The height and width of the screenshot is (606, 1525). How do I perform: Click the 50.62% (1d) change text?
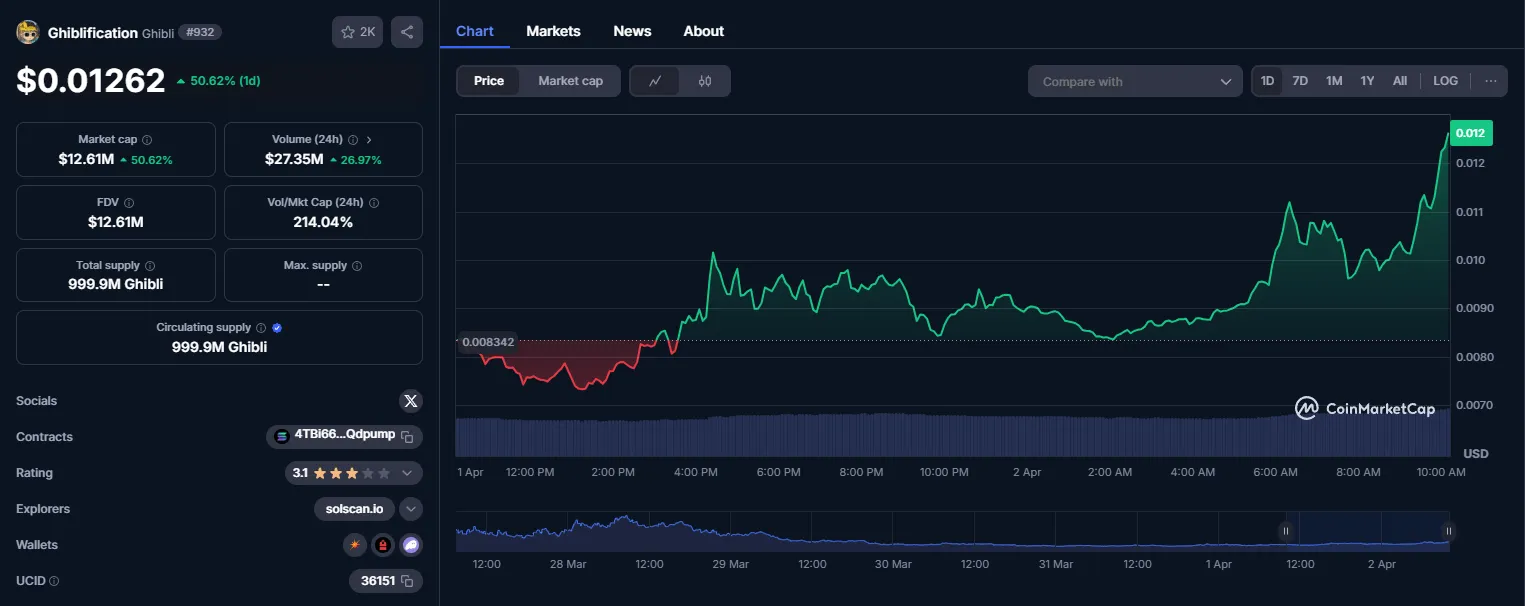[218, 80]
